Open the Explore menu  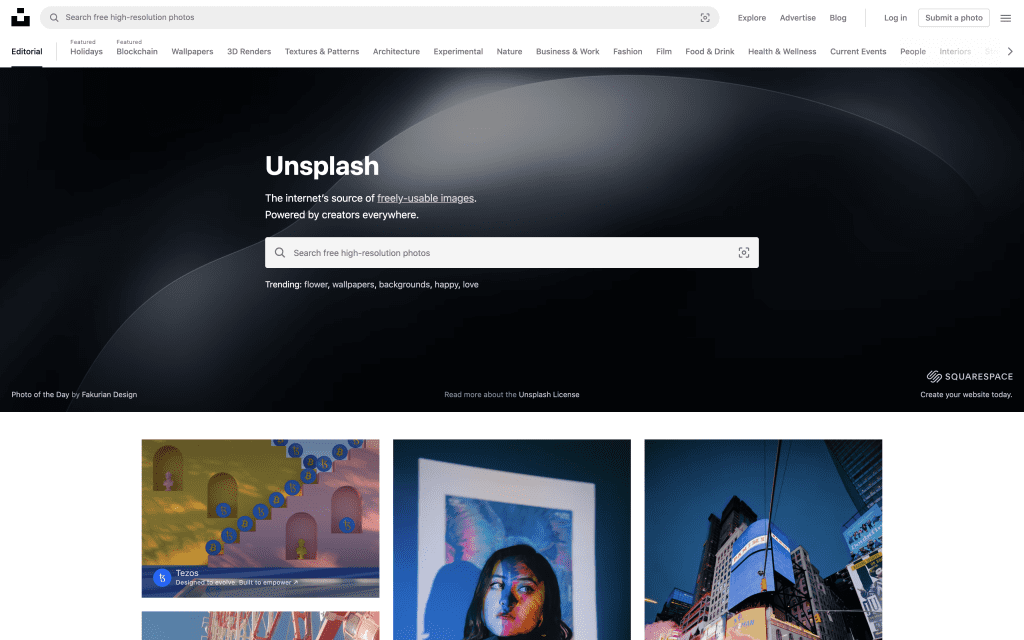pos(752,18)
